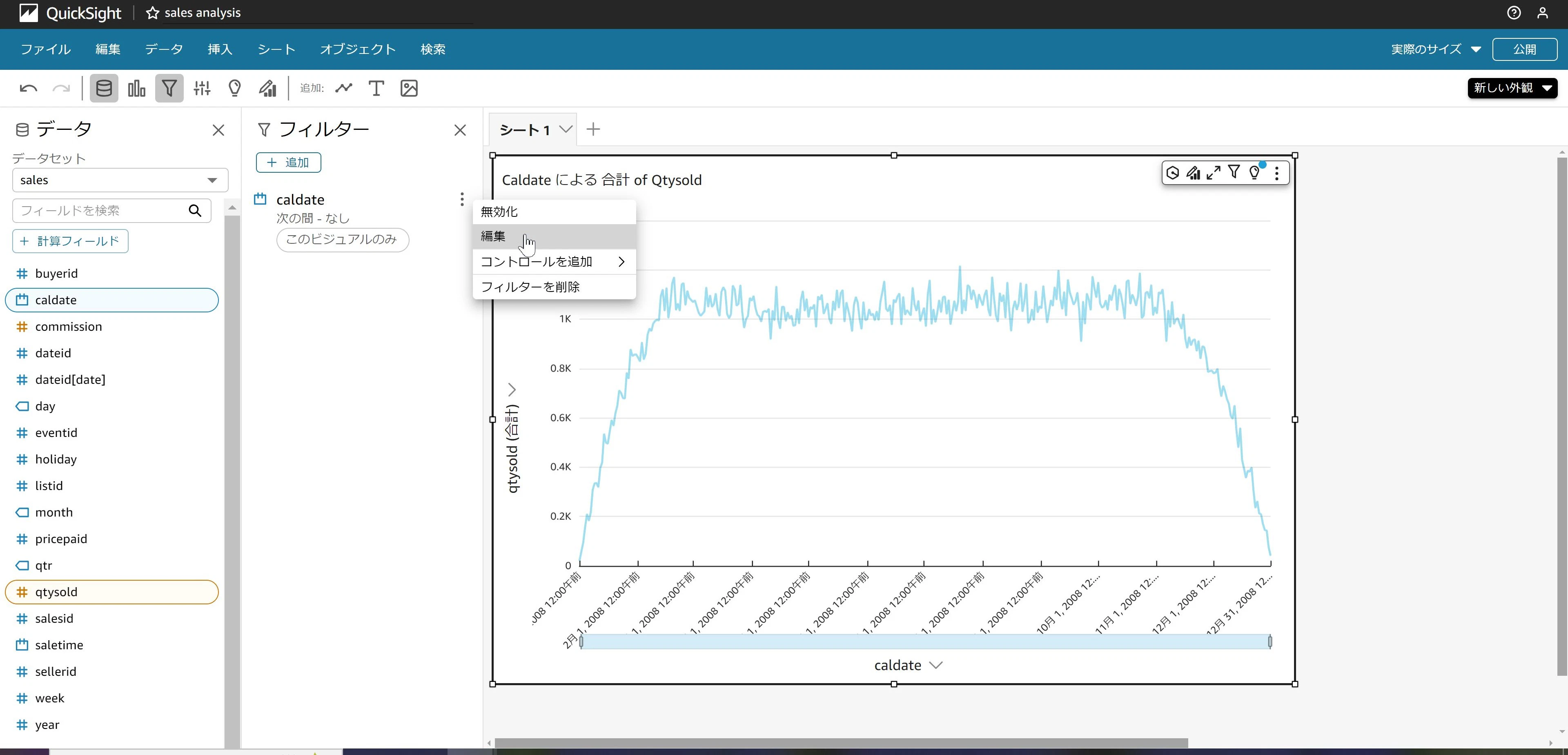Expand the シート 1 tab chevron
This screenshot has height=755, width=1568.
tap(566, 129)
